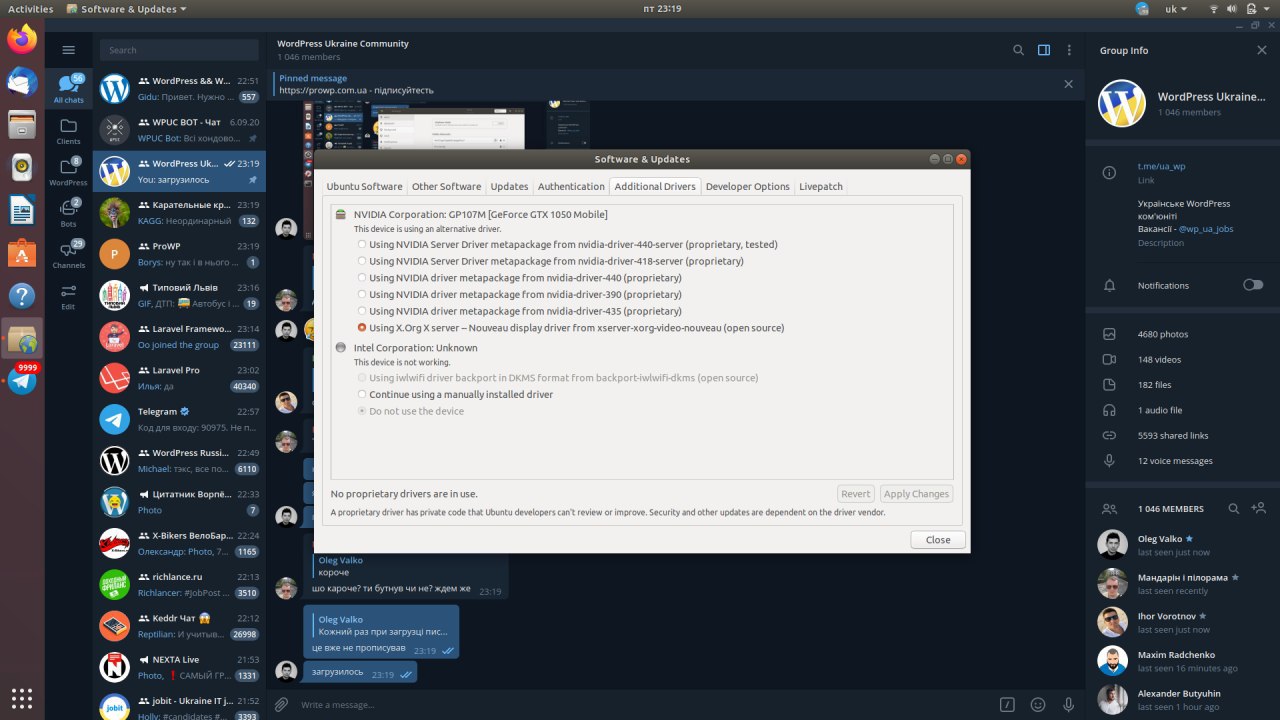The image size is (1280, 720).
Task: Toggle the group info side panel
Action: tap(1044, 50)
